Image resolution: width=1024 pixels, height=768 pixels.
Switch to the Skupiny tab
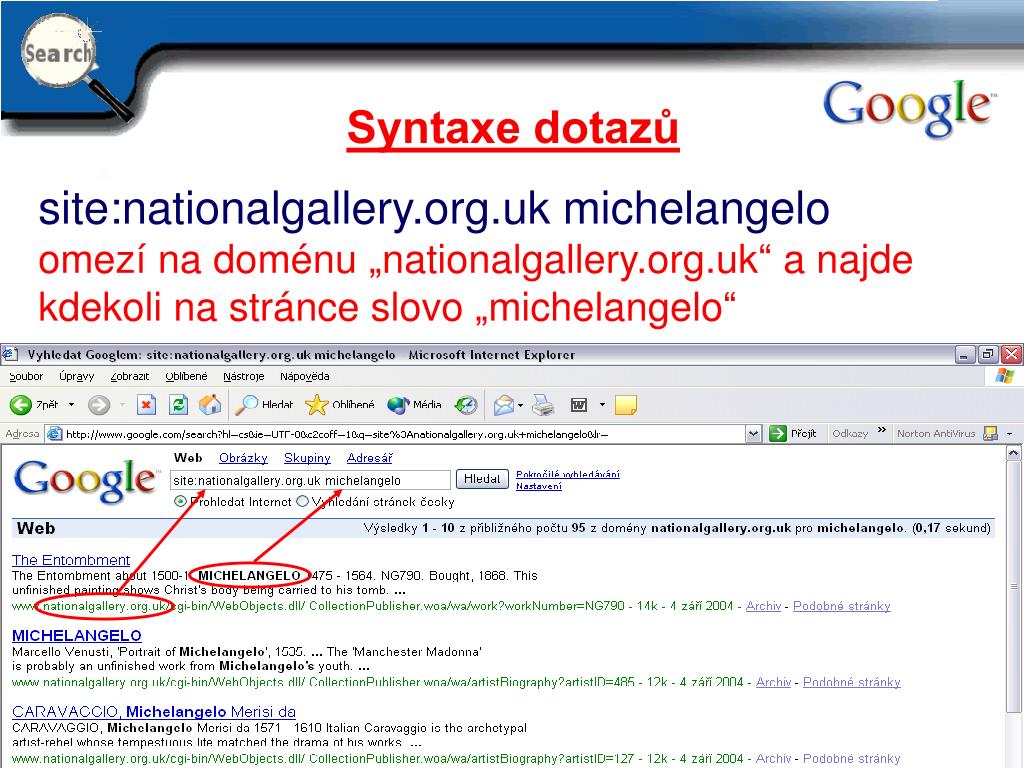(x=307, y=458)
